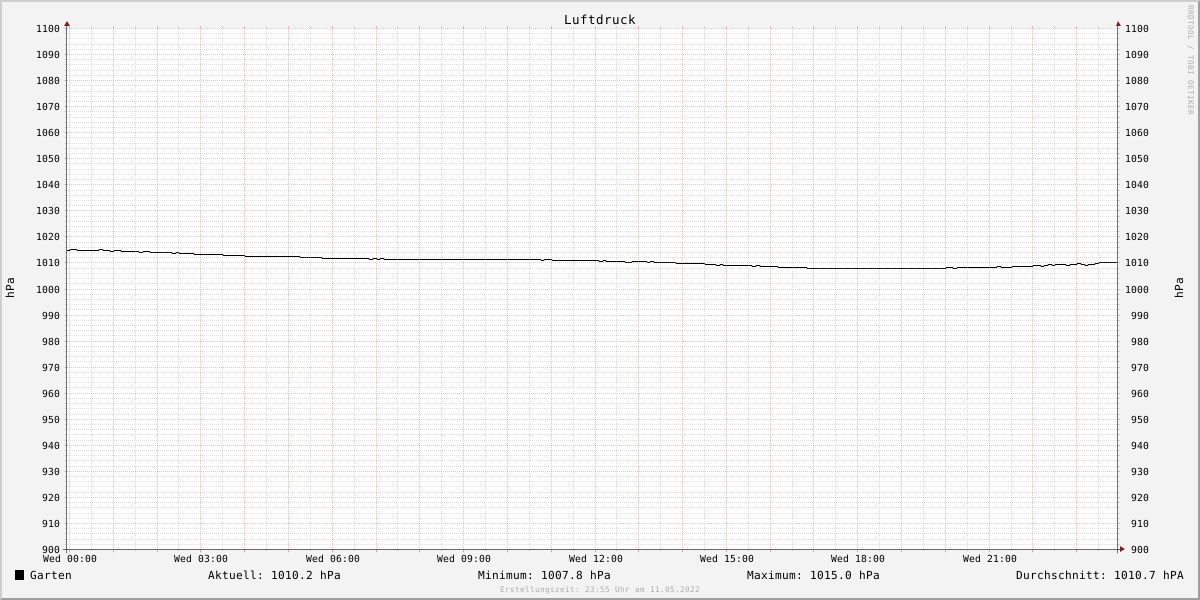Click the Wed 00:00 time axis label
This screenshot has width=1200, height=600.
click(x=70, y=559)
